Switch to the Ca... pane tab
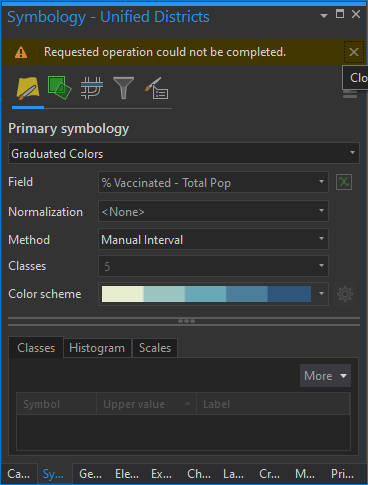 19,474
